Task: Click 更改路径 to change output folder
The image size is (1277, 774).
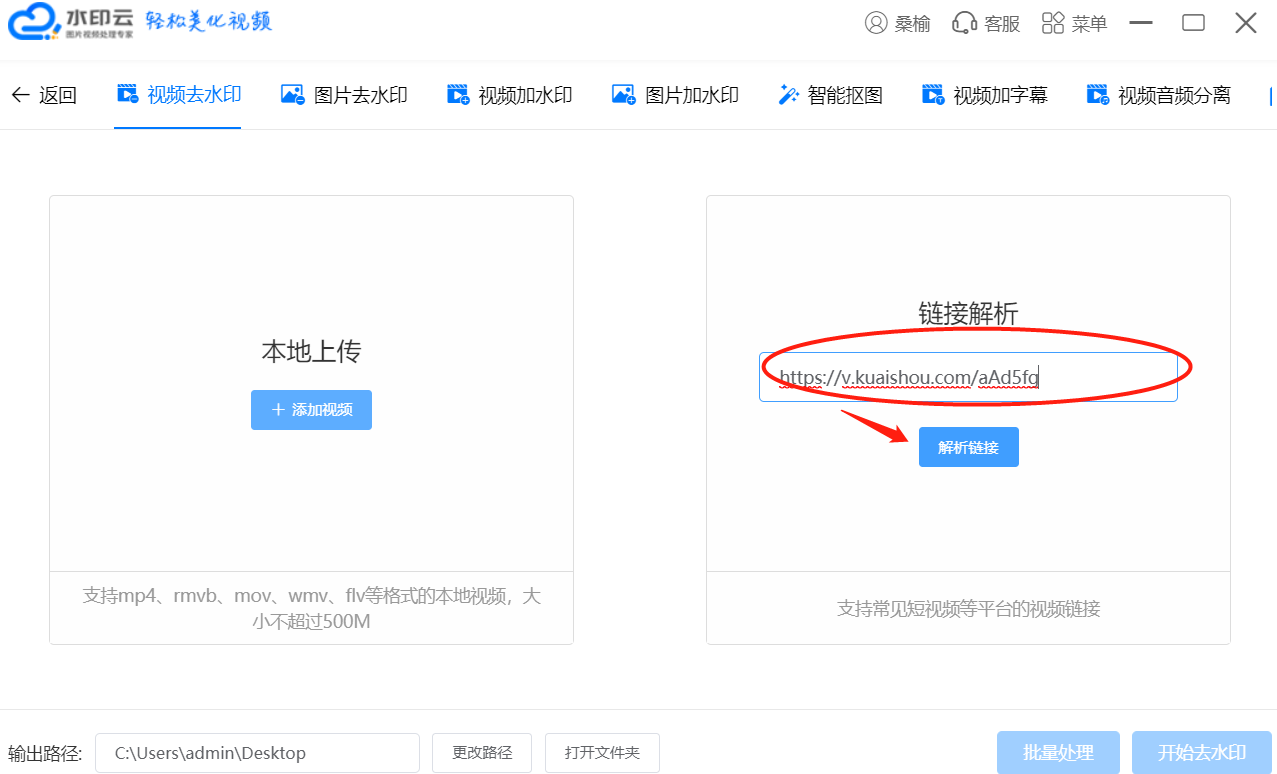Action: [x=482, y=753]
